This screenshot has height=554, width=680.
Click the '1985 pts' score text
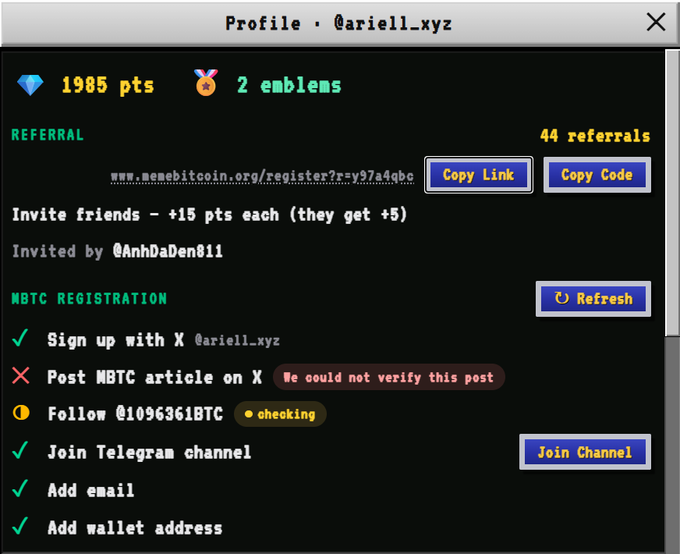[108, 85]
